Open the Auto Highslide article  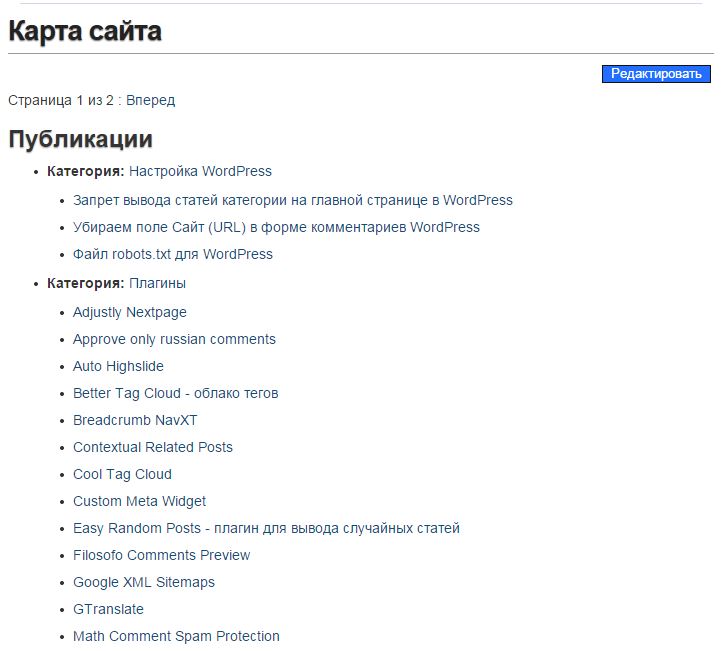[118, 366]
